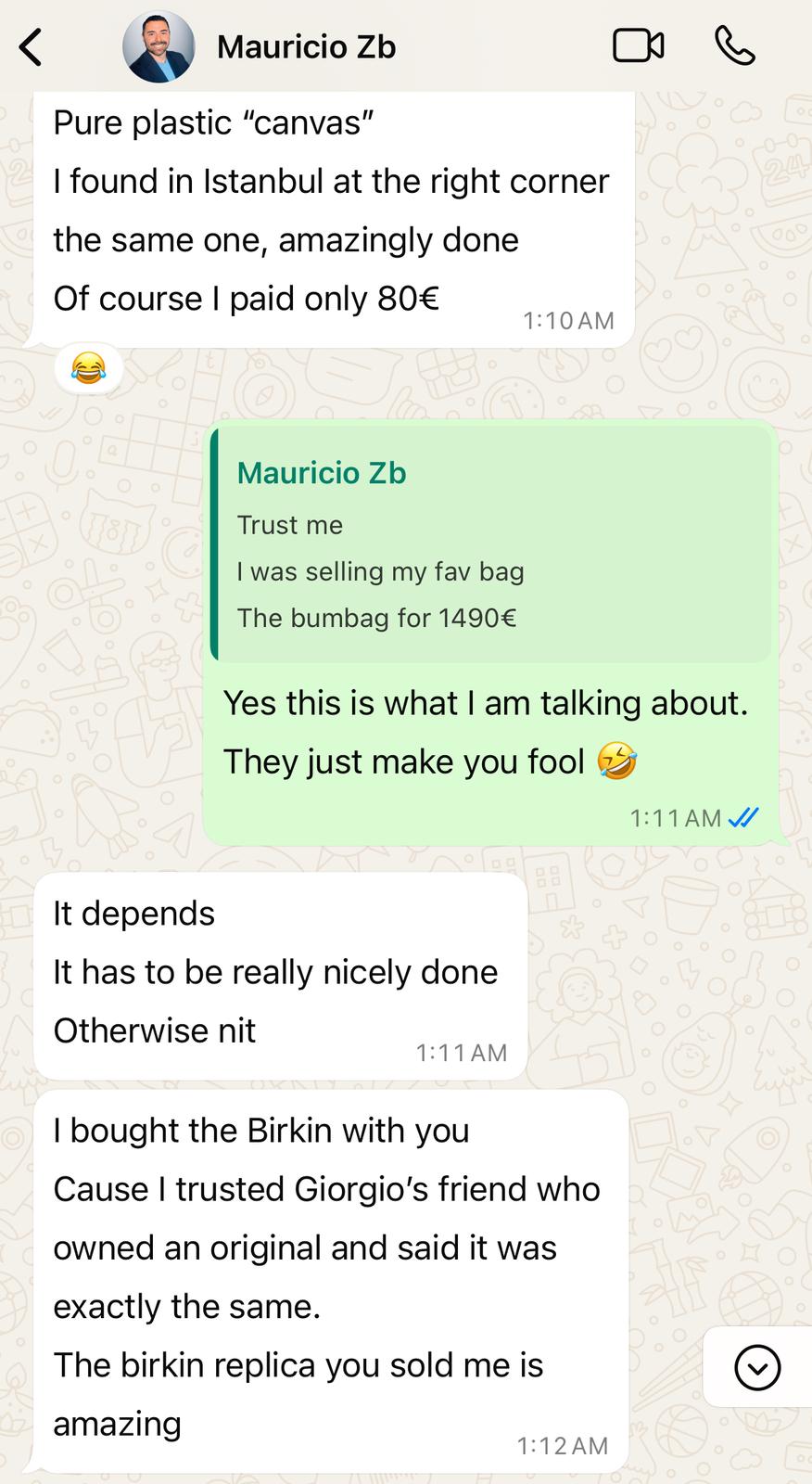Go back using the left arrow
Image resolution: width=812 pixels, height=1484 pixels.
coord(31,46)
